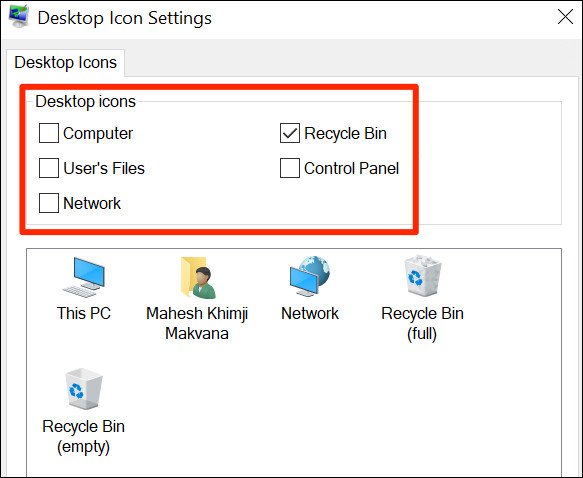
Task: Switch to the Desktop Icons tab
Action: click(x=65, y=62)
